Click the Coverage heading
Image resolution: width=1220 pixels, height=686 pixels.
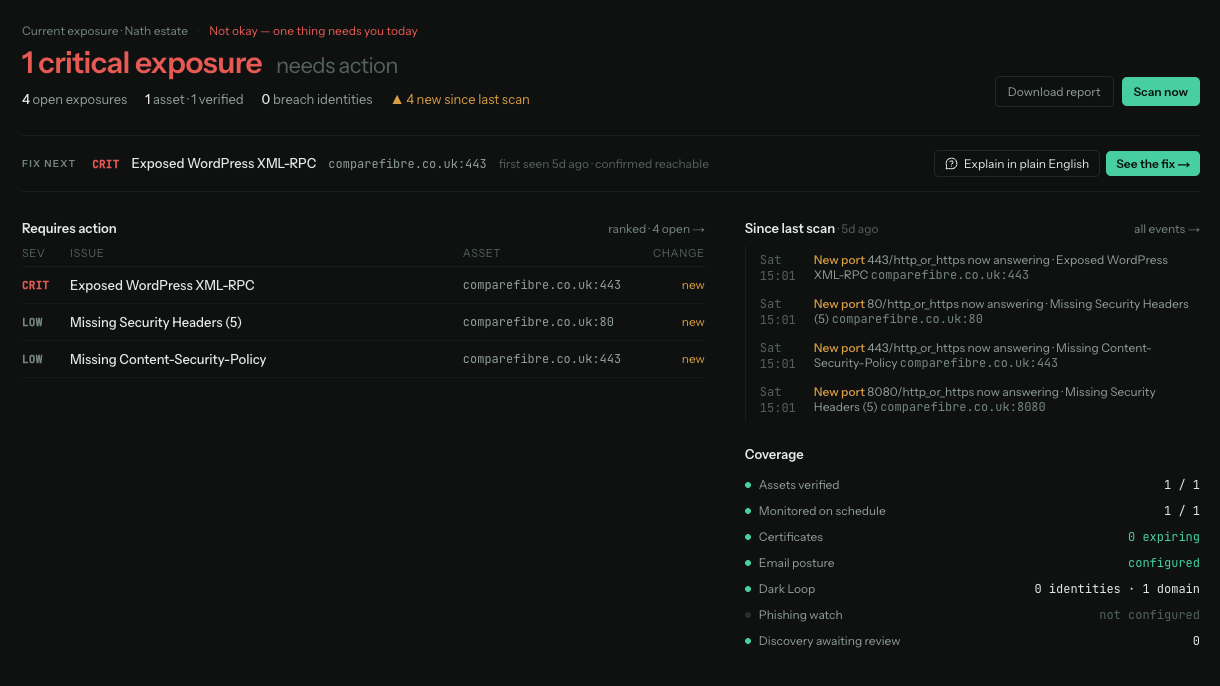[774, 454]
